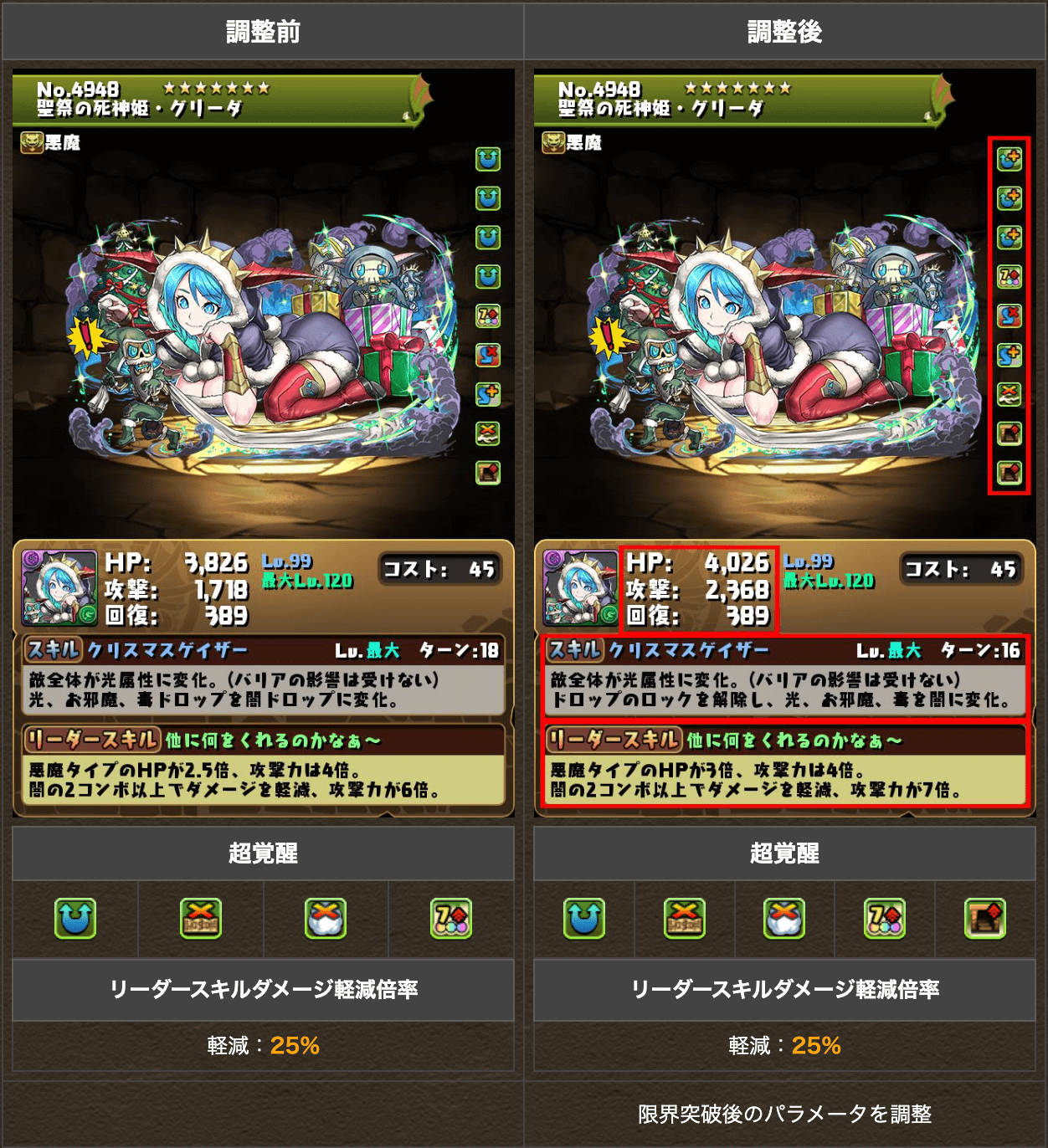This screenshot has width=1048, height=1148.
Task: Click 7-combo awakening icon in 調整前 portrait column
Action: pos(488,315)
